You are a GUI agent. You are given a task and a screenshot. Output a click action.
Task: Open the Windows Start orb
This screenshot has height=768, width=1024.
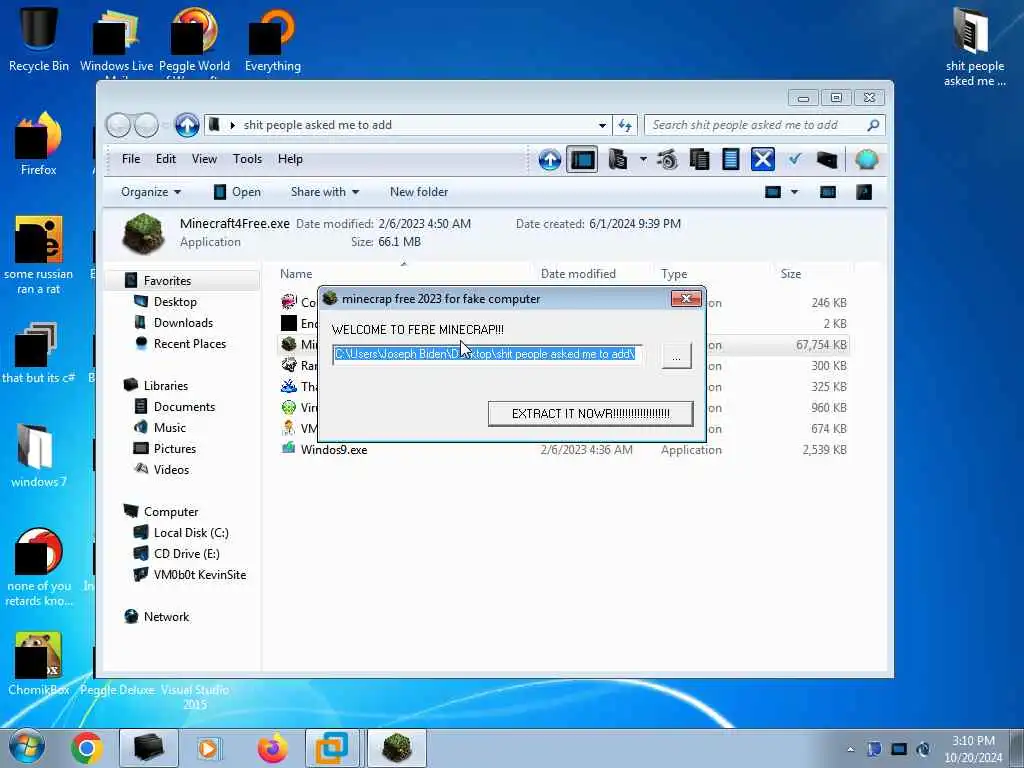[x=26, y=748]
